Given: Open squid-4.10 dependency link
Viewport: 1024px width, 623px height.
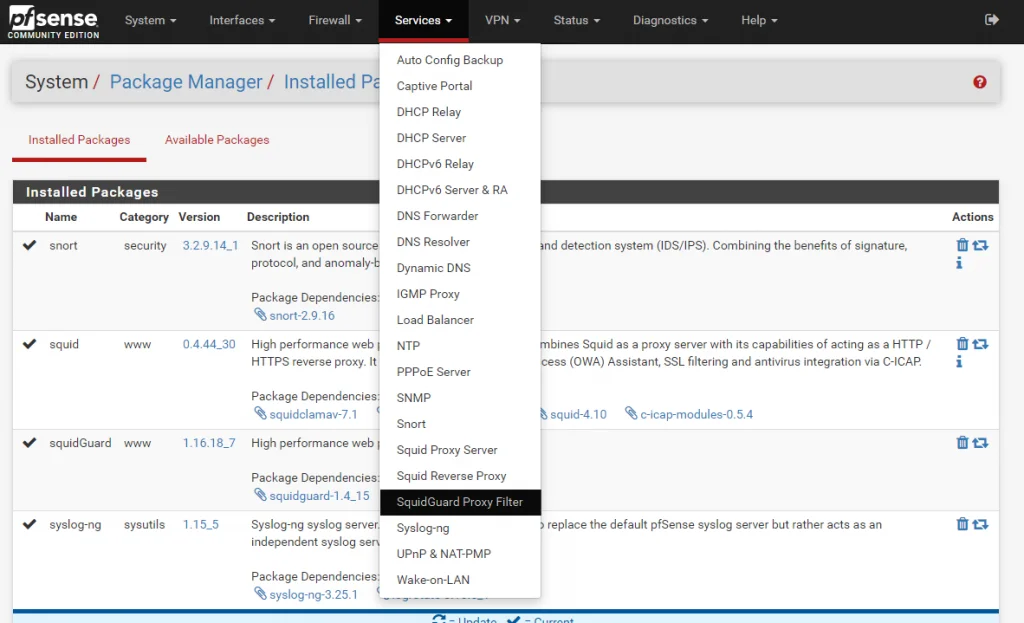Looking at the screenshot, I should [x=578, y=414].
